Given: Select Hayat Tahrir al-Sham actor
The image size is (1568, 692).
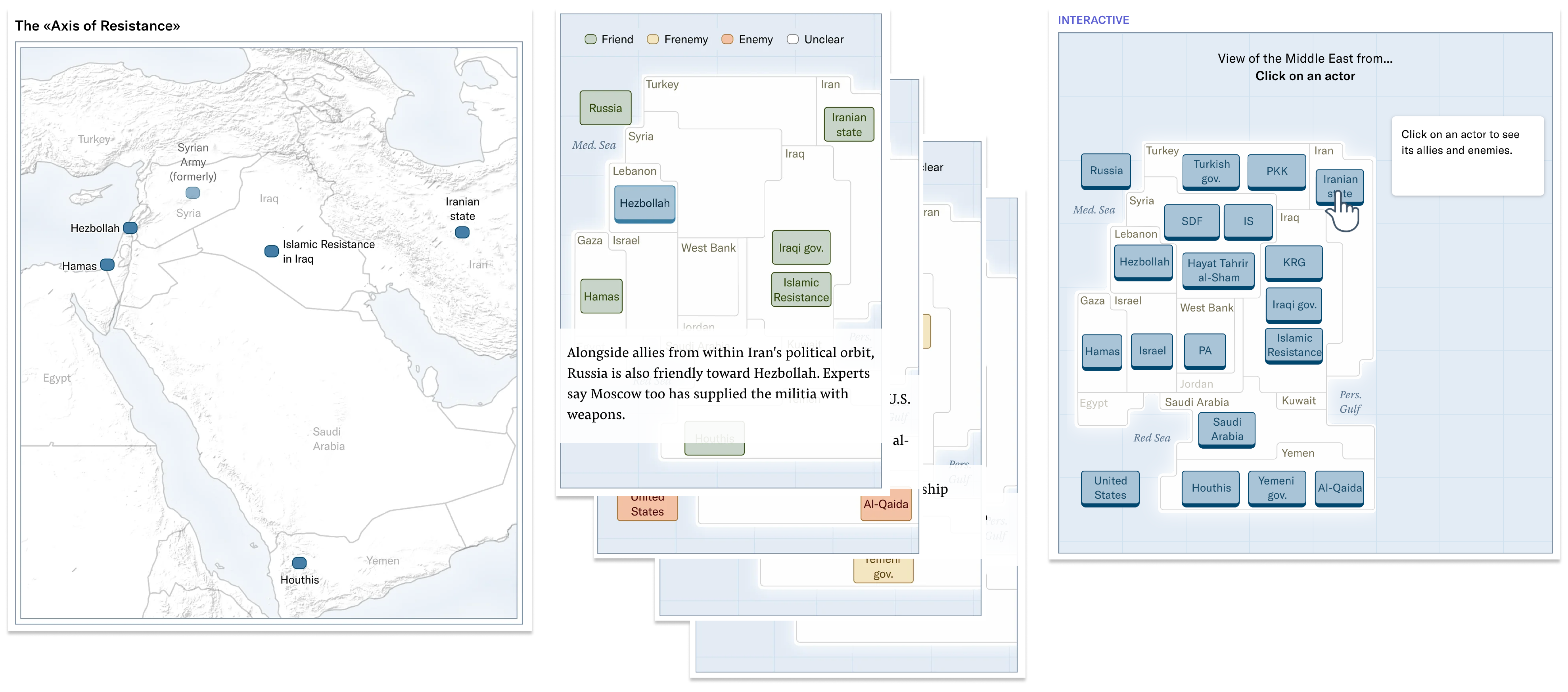Looking at the screenshot, I should click(x=1218, y=270).
